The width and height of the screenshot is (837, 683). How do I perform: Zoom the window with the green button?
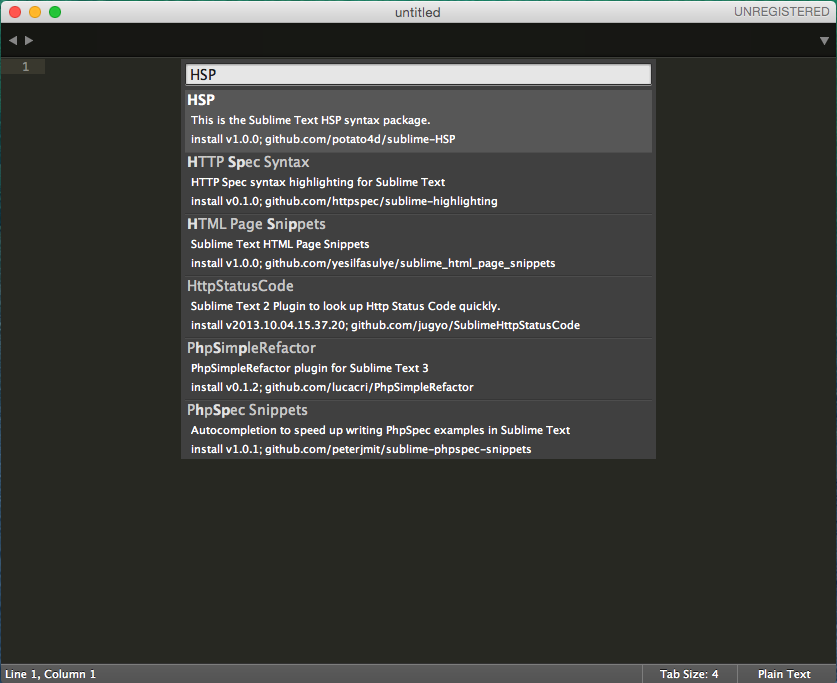click(55, 12)
